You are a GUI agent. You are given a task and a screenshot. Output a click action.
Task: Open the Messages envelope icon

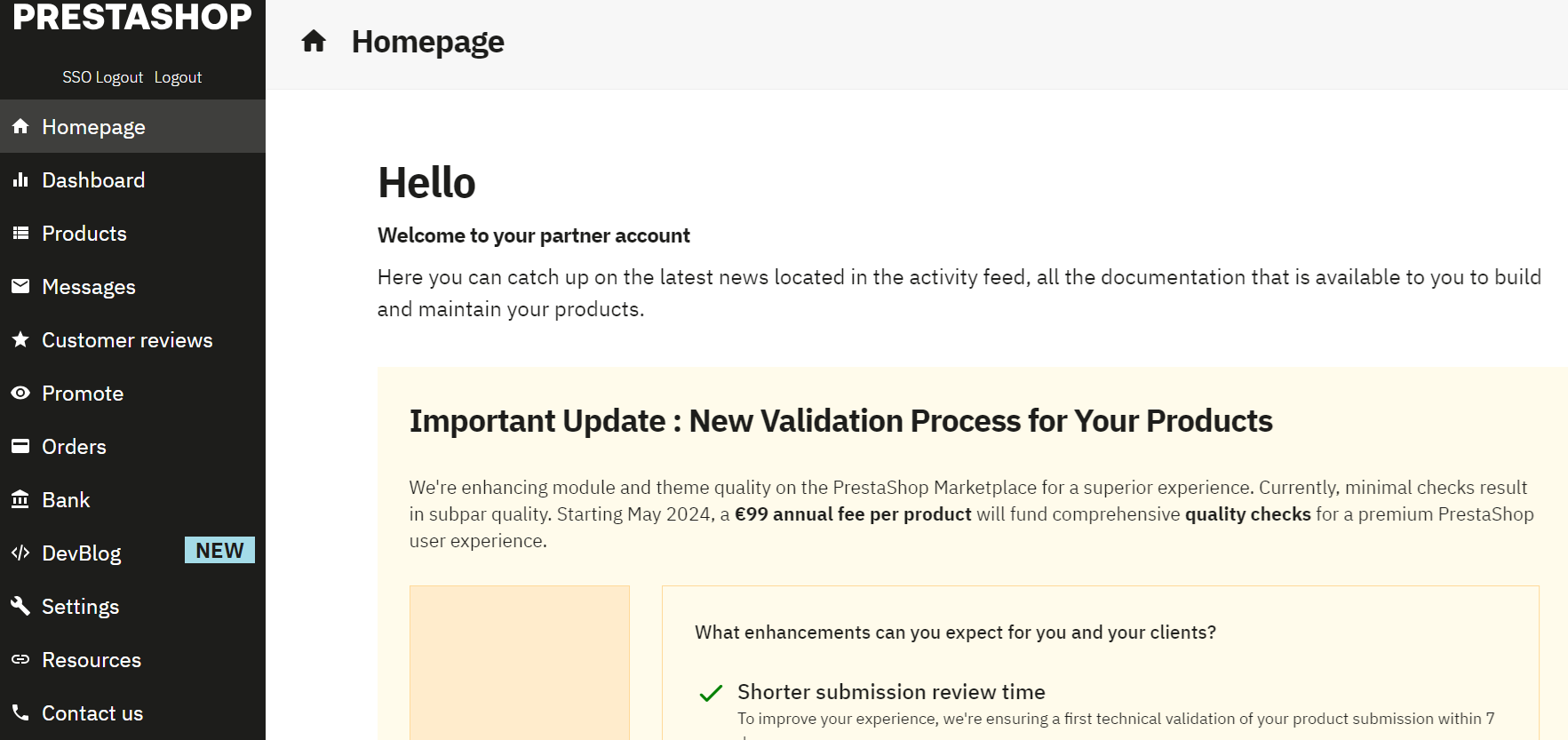click(20, 286)
